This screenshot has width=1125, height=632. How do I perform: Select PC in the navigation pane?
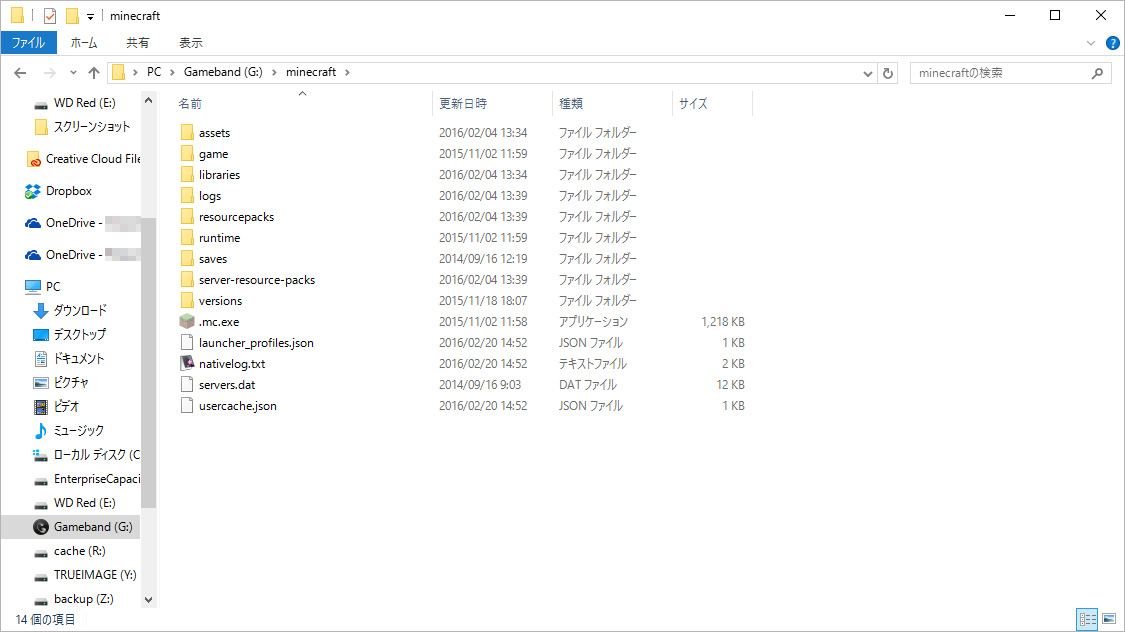43,286
